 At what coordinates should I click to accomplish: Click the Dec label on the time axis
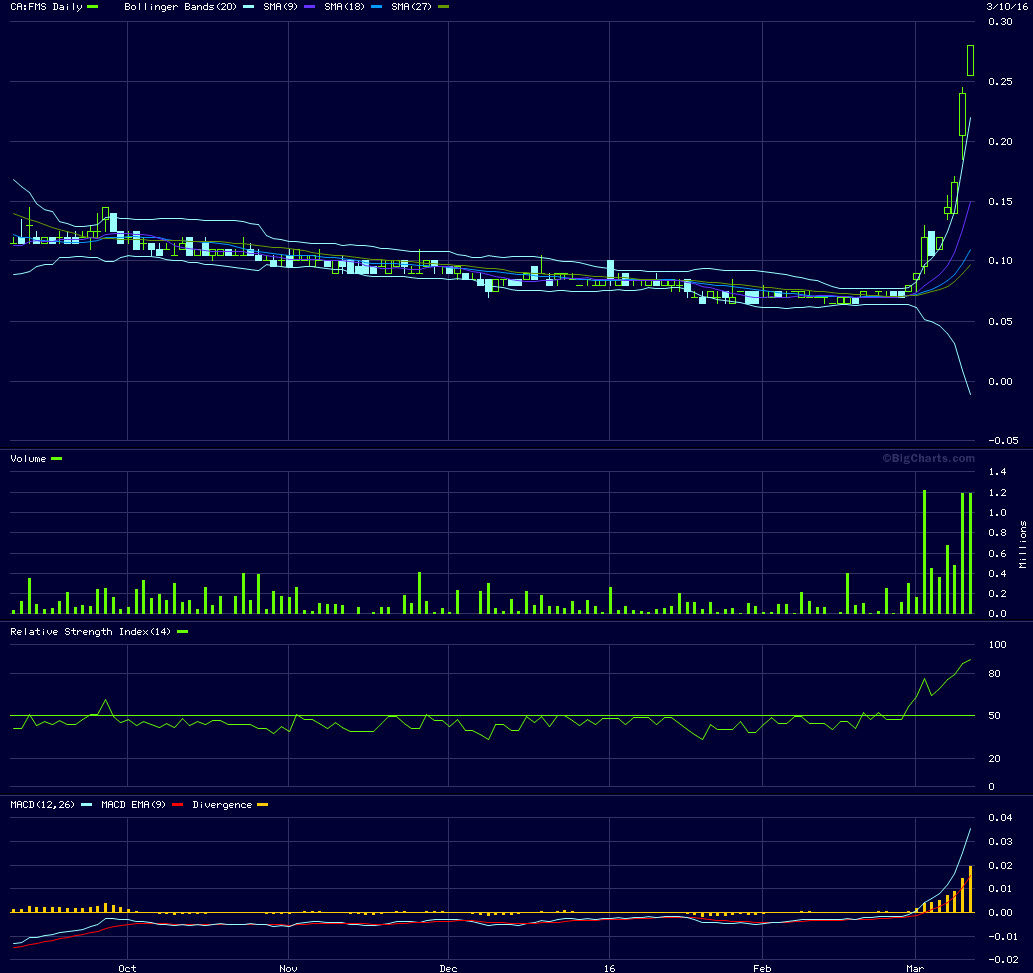(448, 968)
